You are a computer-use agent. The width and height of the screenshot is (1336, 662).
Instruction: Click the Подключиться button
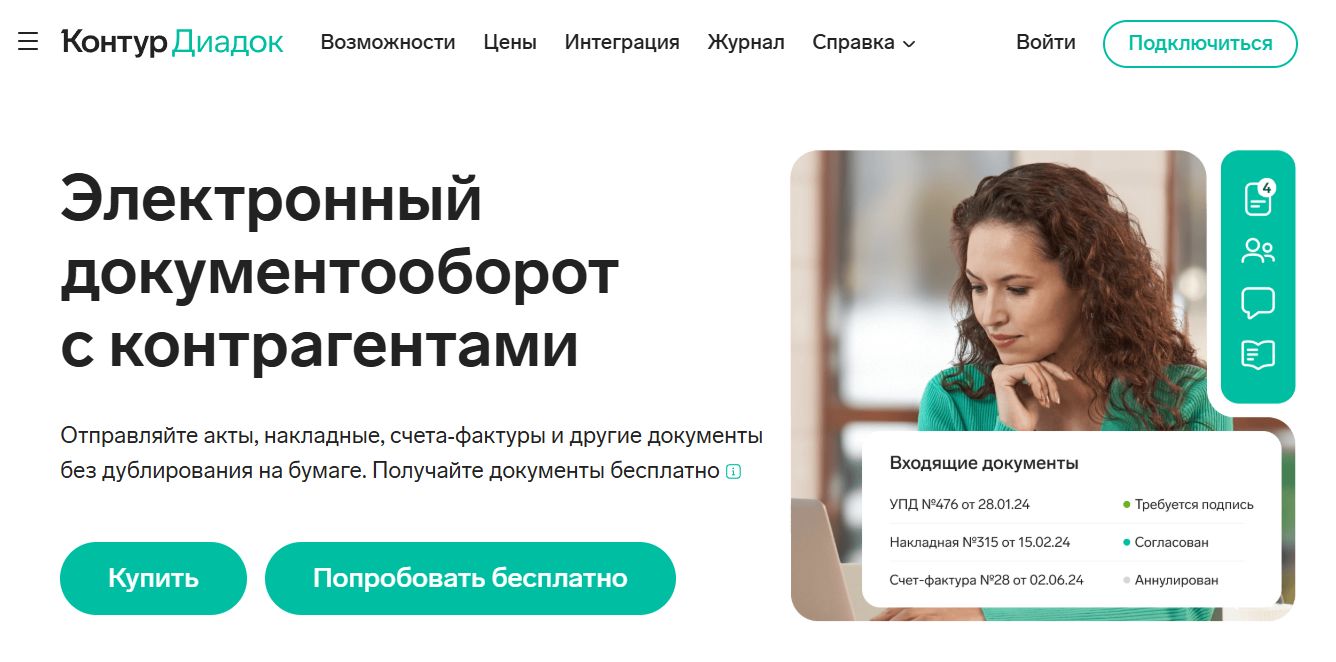(x=1200, y=44)
